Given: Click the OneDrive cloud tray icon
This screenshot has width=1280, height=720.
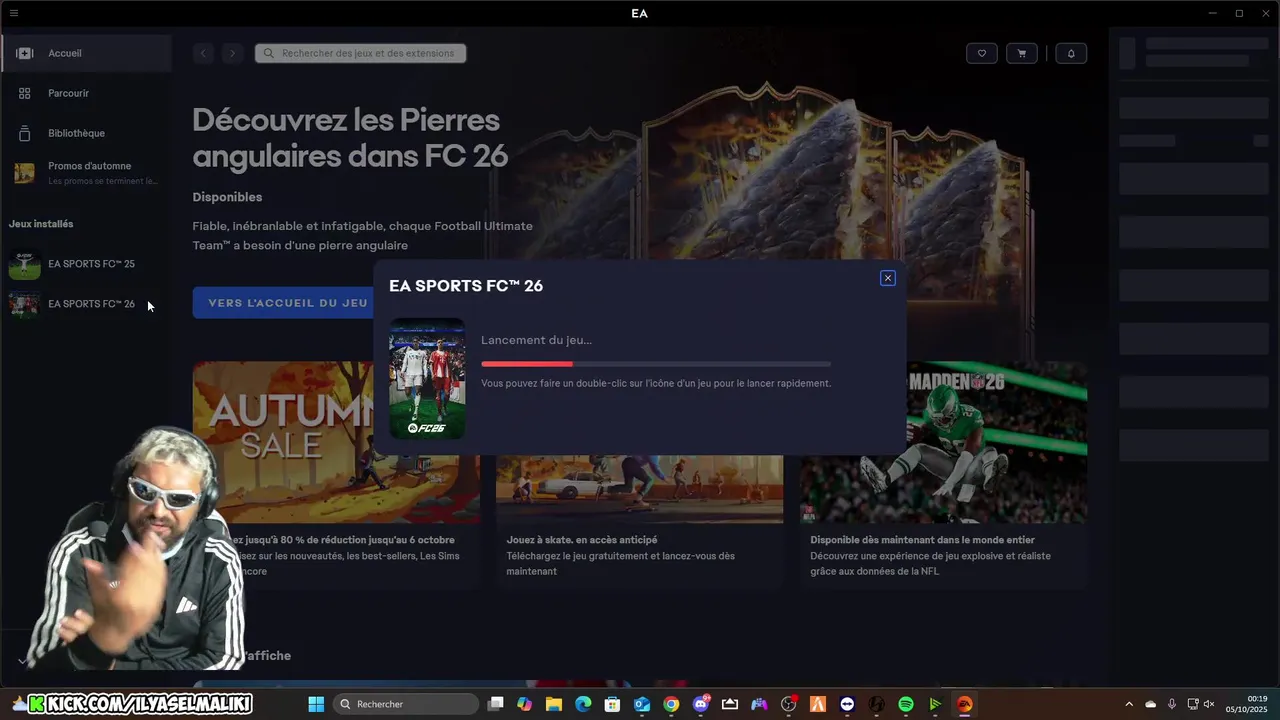Looking at the screenshot, I should [1150, 704].
